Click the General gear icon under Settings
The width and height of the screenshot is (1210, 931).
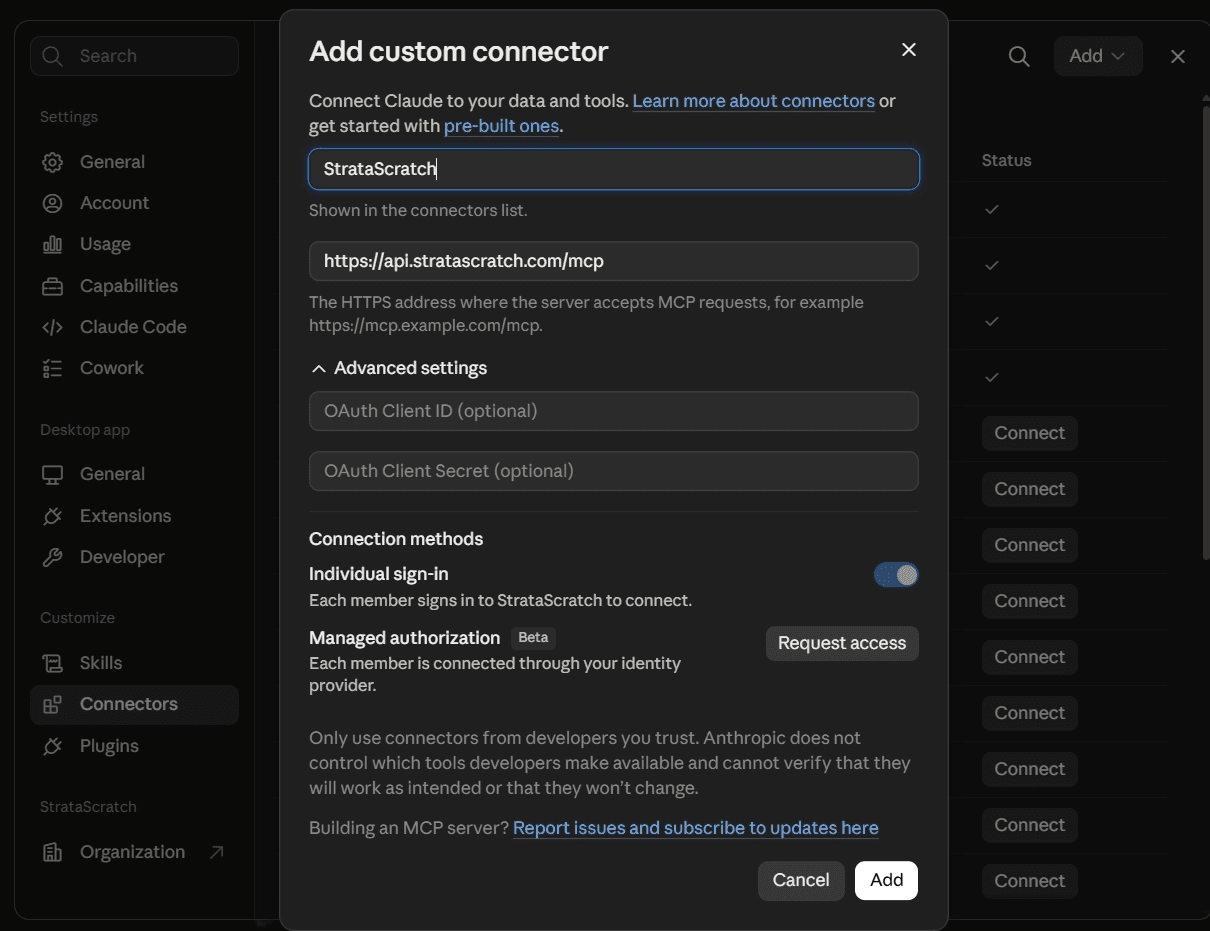[53, 162]
